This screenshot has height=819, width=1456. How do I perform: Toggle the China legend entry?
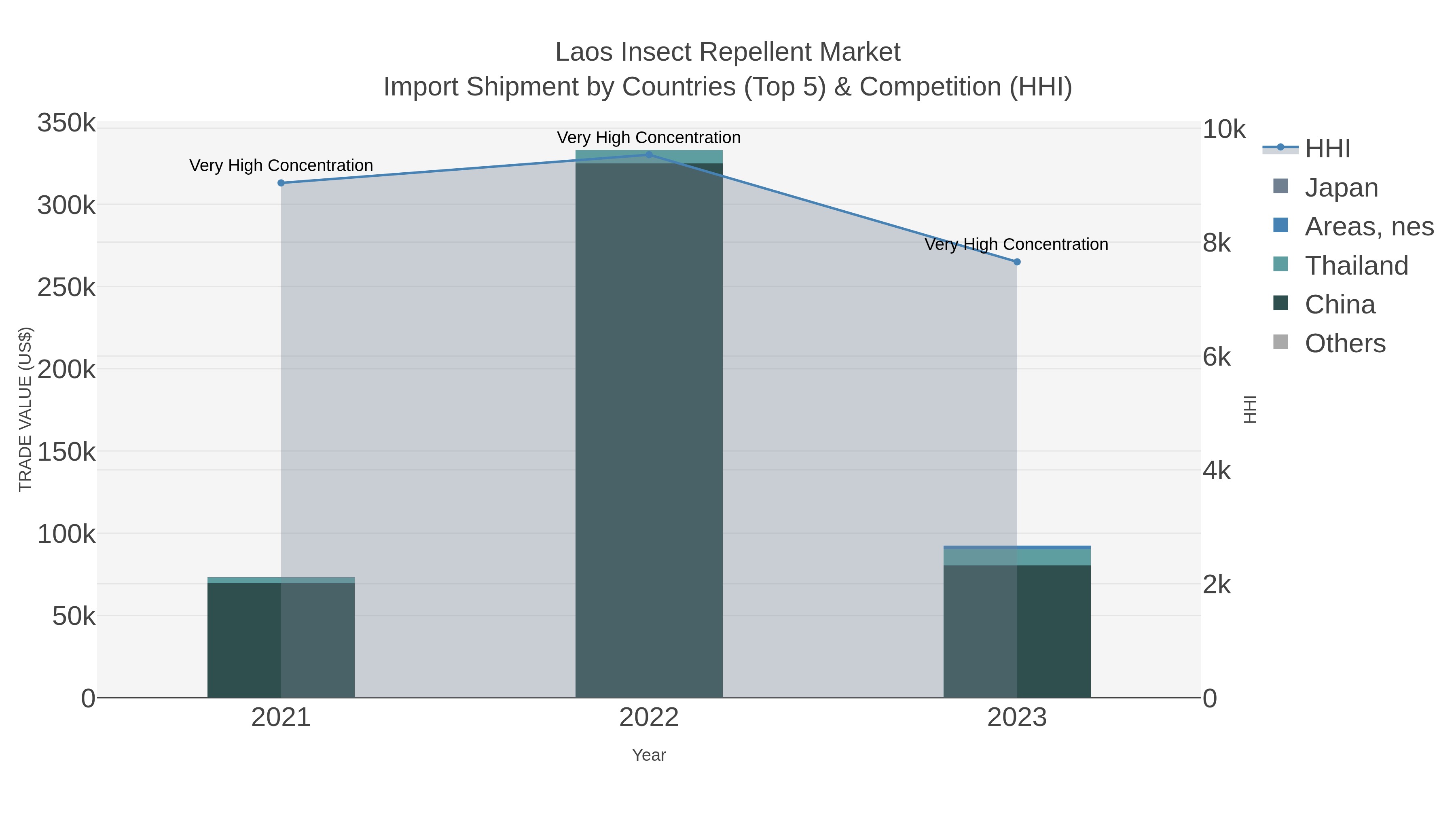[x=1323, y=304]
